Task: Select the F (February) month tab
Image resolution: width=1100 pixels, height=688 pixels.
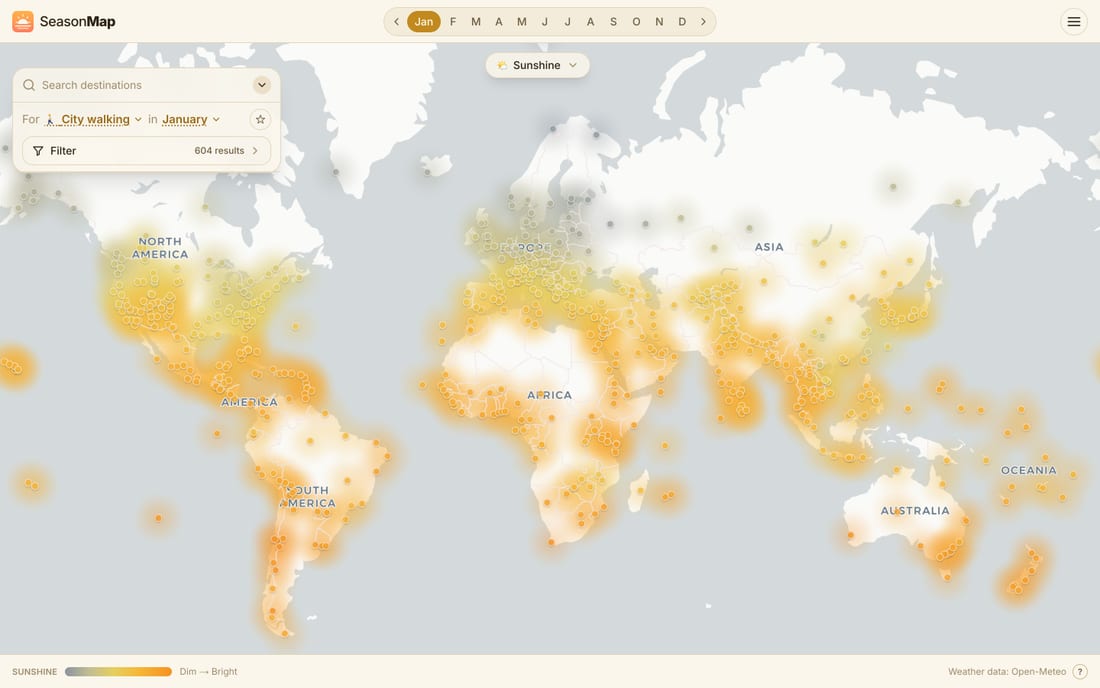Action: point(453,22)
